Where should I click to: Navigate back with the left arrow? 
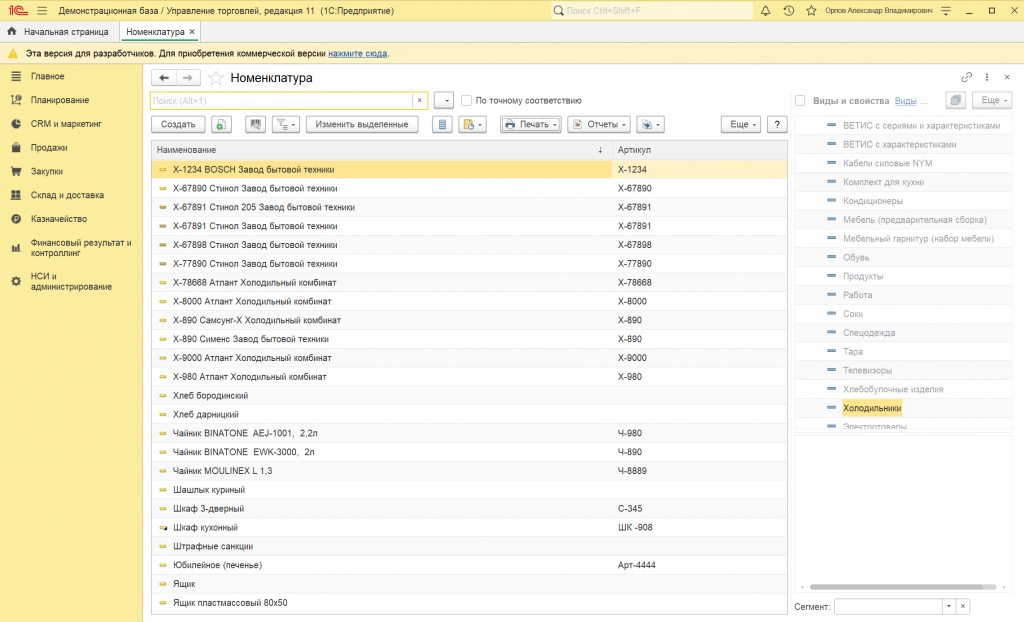164,78
